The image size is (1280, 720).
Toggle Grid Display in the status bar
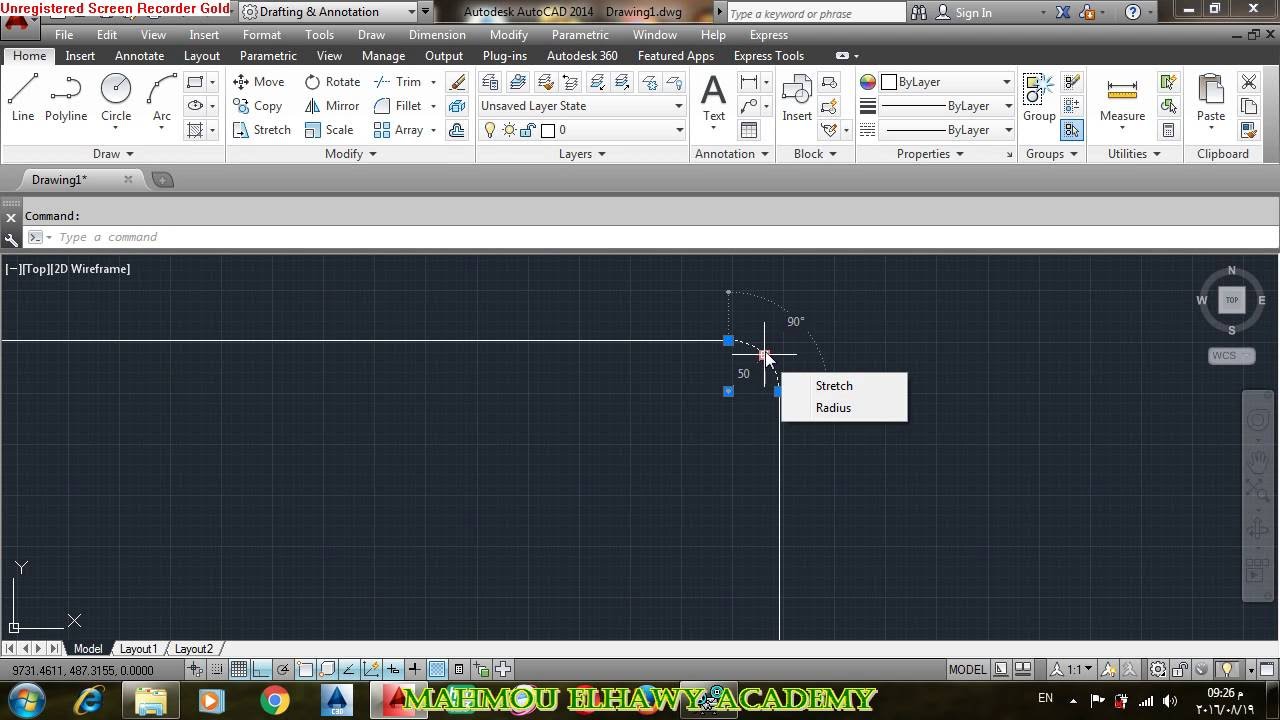tap(239, 670)
